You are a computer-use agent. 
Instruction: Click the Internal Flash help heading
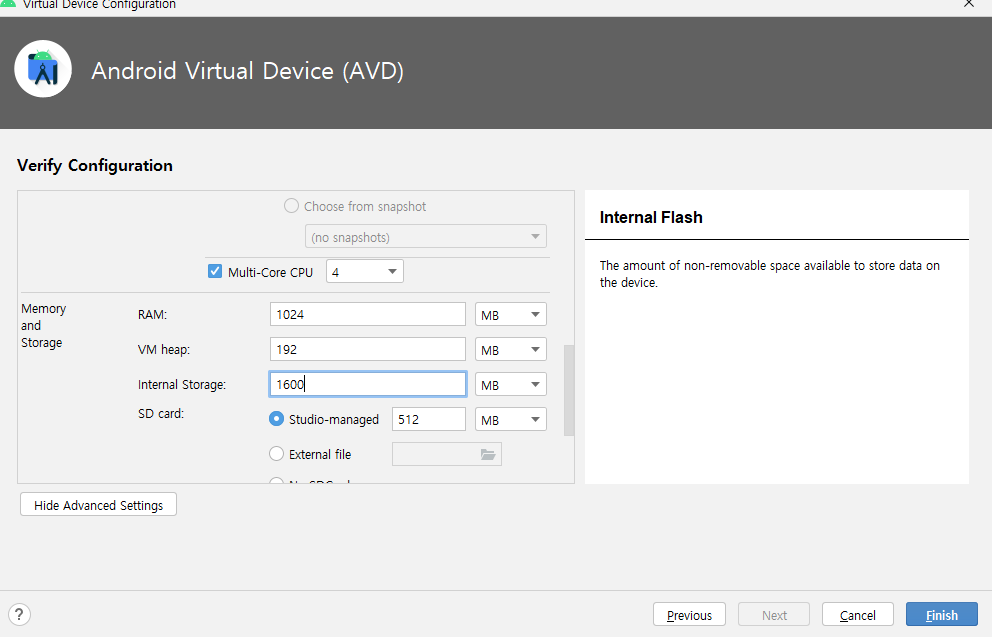click(651, 217)
